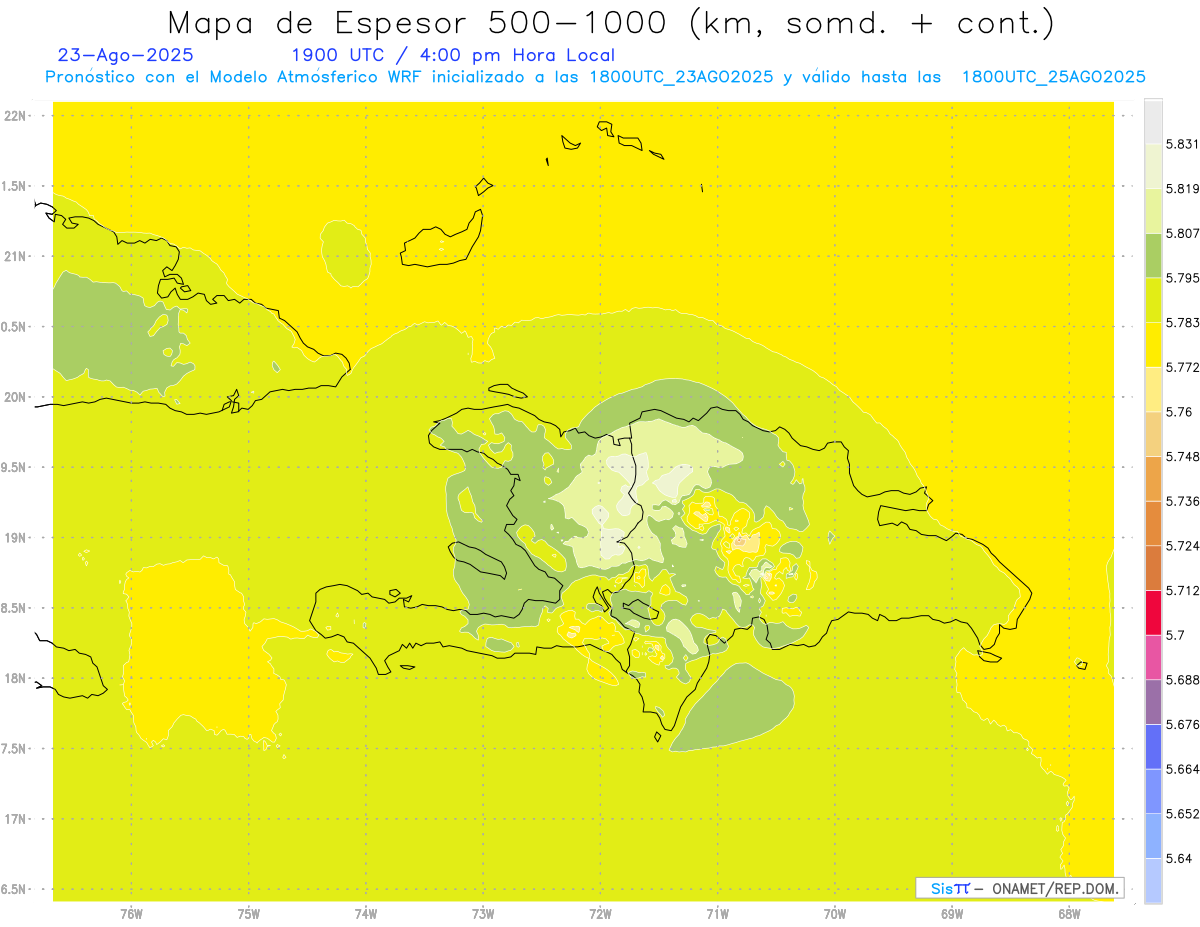Click the 5.664 legend value
The height and width of the screenshot is (927, 1200).
pyautogui.click(x=1183, y=769)
